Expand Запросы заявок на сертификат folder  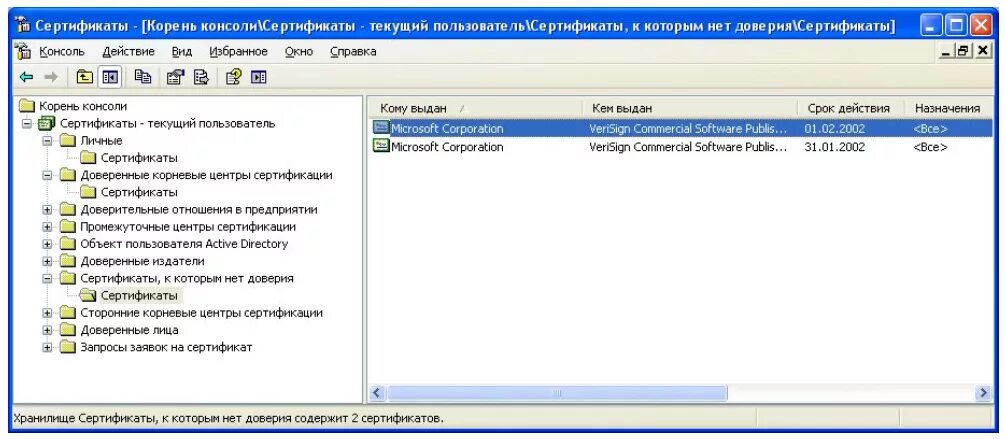click(x=47, y=347)
